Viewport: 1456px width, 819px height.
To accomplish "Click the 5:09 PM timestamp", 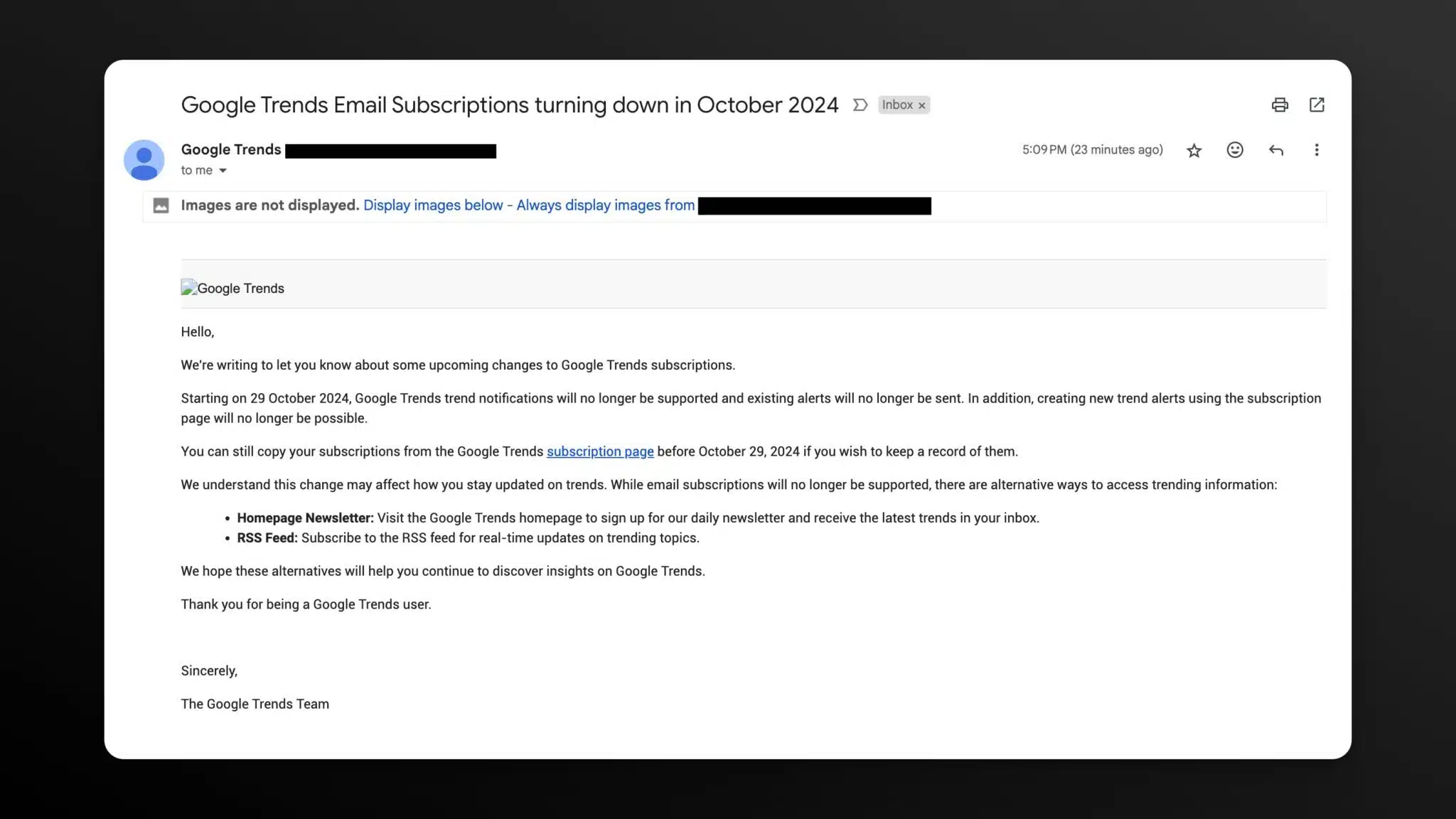I will pyautogui.click(x=1092, y=150).
